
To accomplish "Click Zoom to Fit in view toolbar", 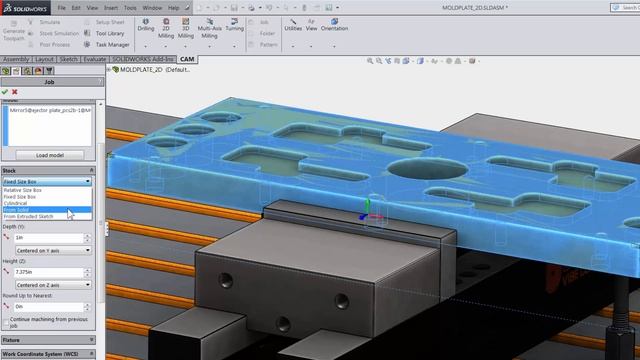I will (x=370, y=61).
